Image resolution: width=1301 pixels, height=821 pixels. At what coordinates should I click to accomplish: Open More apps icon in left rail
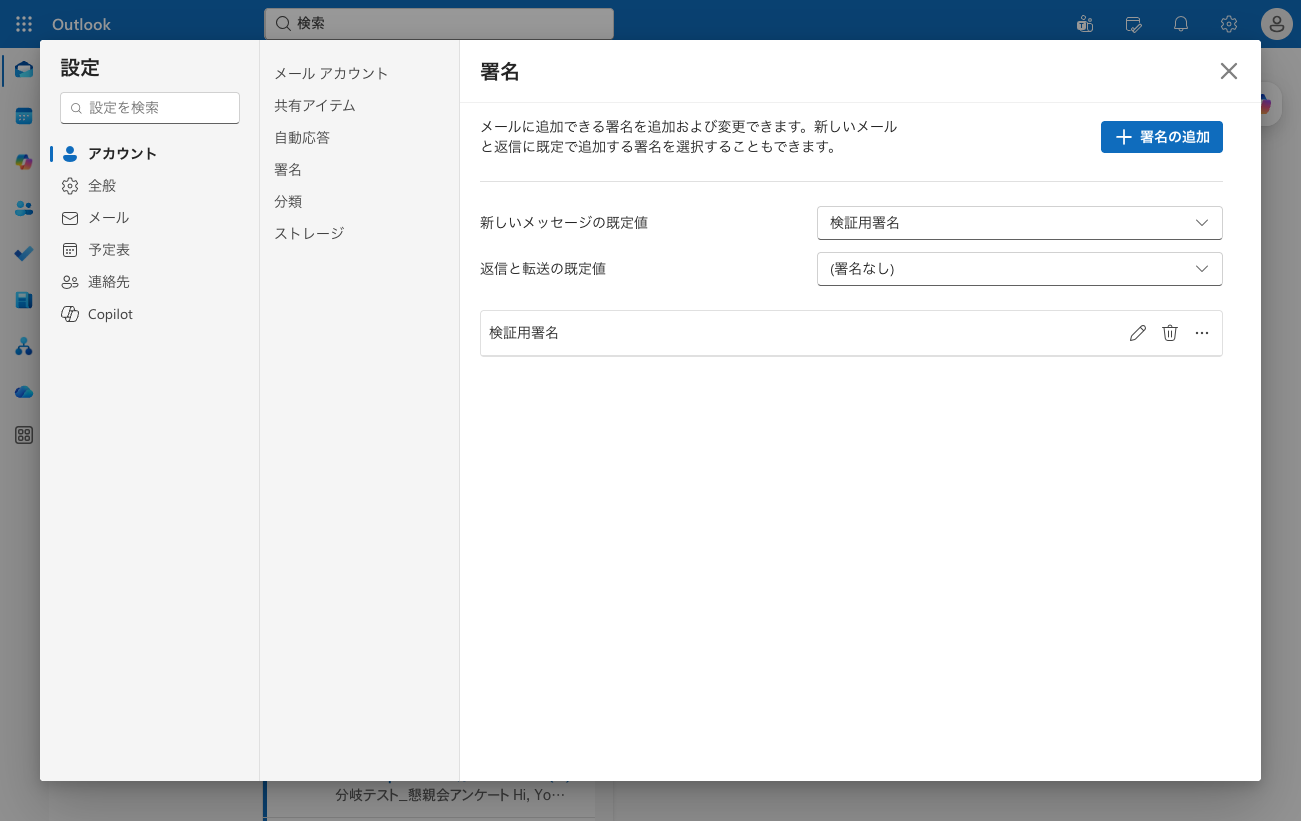pyautogui.click(x=24, y=435)
